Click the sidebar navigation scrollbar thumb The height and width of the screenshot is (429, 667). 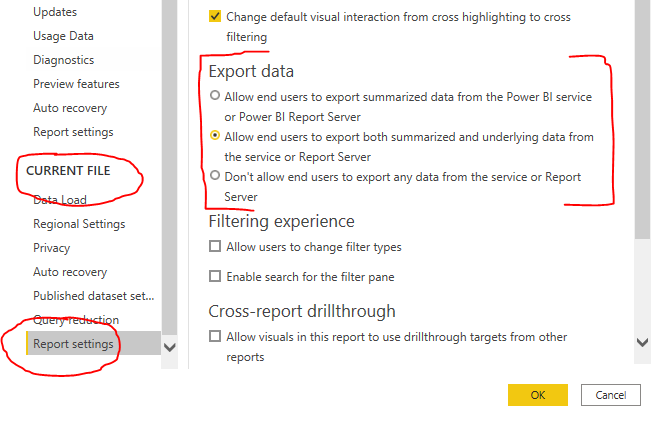pyautogui.click(x=169, y=167)
